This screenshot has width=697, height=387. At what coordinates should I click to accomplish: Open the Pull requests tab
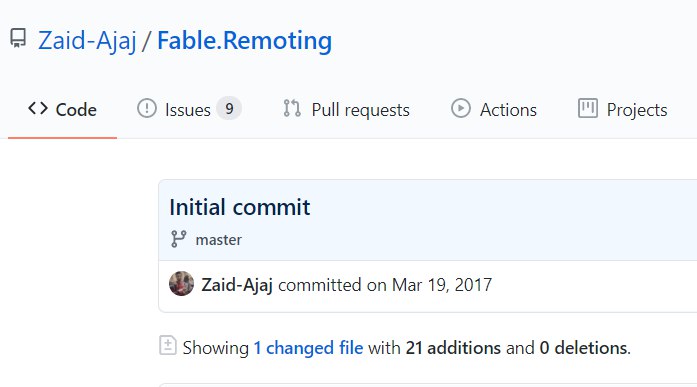point(346,109)
